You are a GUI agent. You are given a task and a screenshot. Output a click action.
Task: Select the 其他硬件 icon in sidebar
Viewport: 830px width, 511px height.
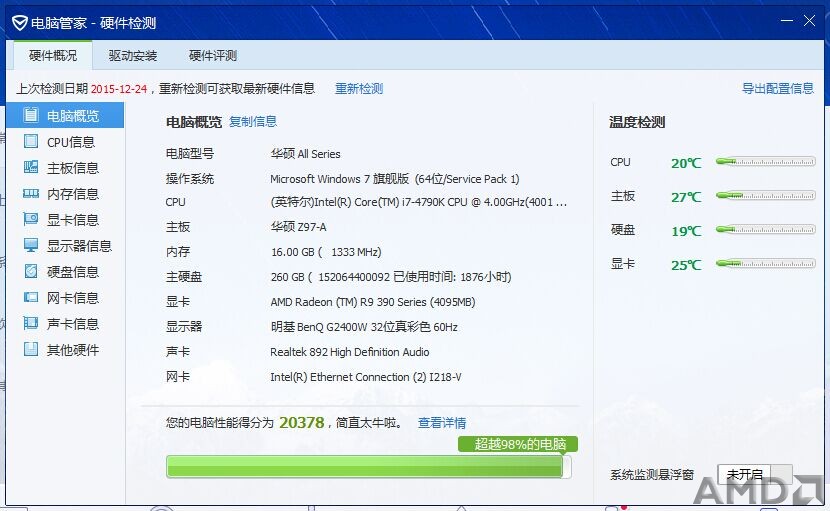[x=31, y=349]
